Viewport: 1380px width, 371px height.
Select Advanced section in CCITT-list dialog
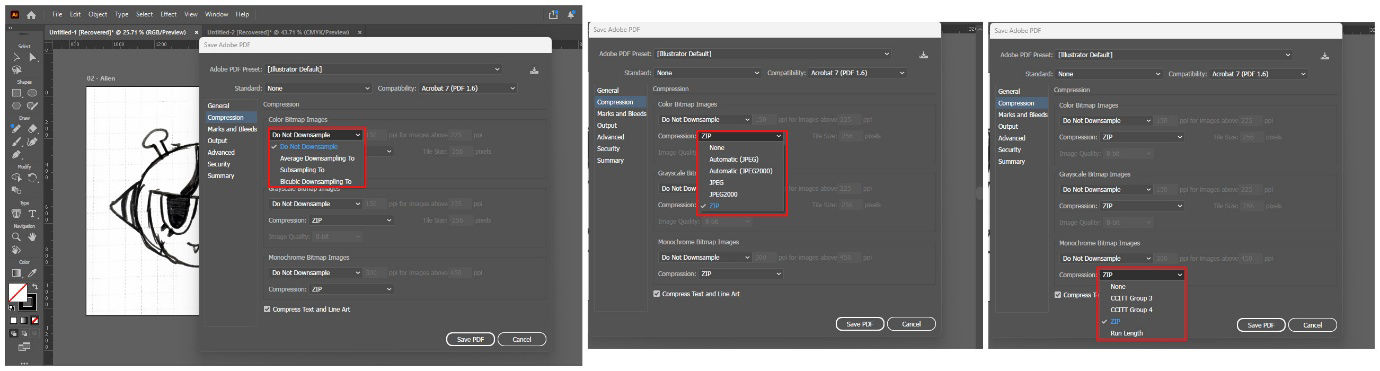coord(1011,138)
